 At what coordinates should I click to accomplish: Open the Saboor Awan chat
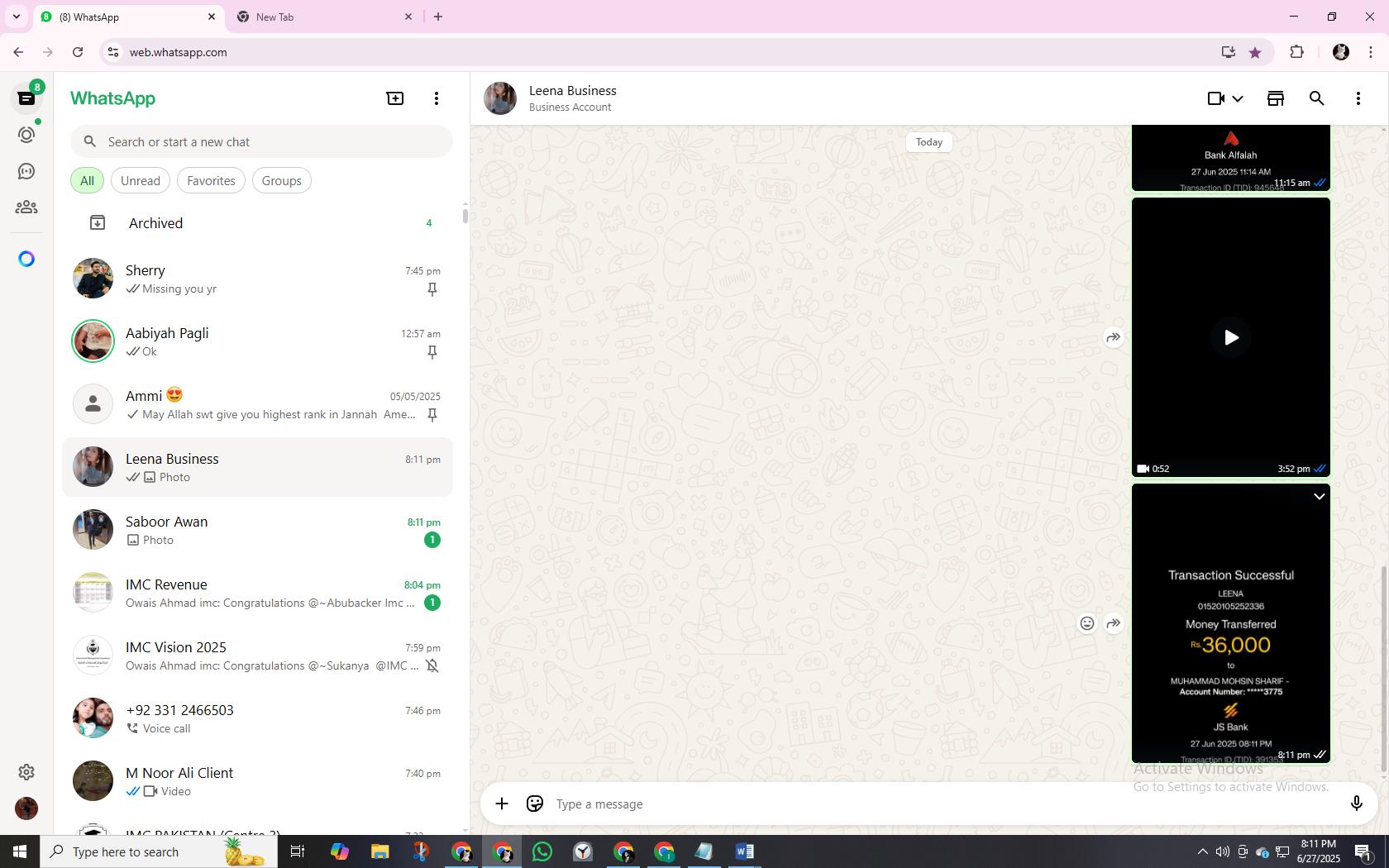(258, 531)
